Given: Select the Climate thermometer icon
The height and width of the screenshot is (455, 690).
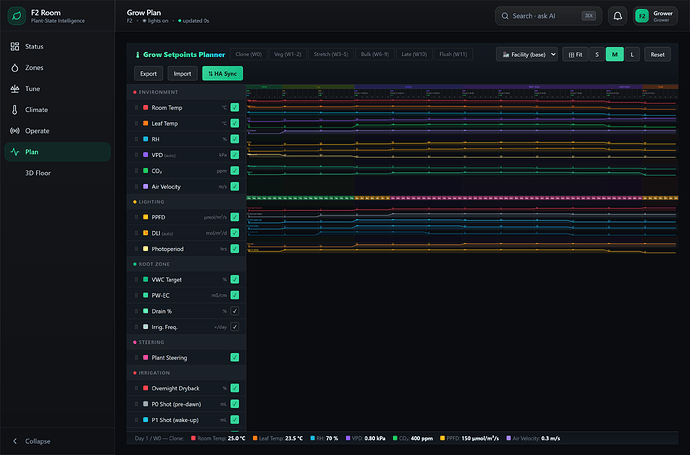Looking at the screenshot, I should [x=15, y=110].
